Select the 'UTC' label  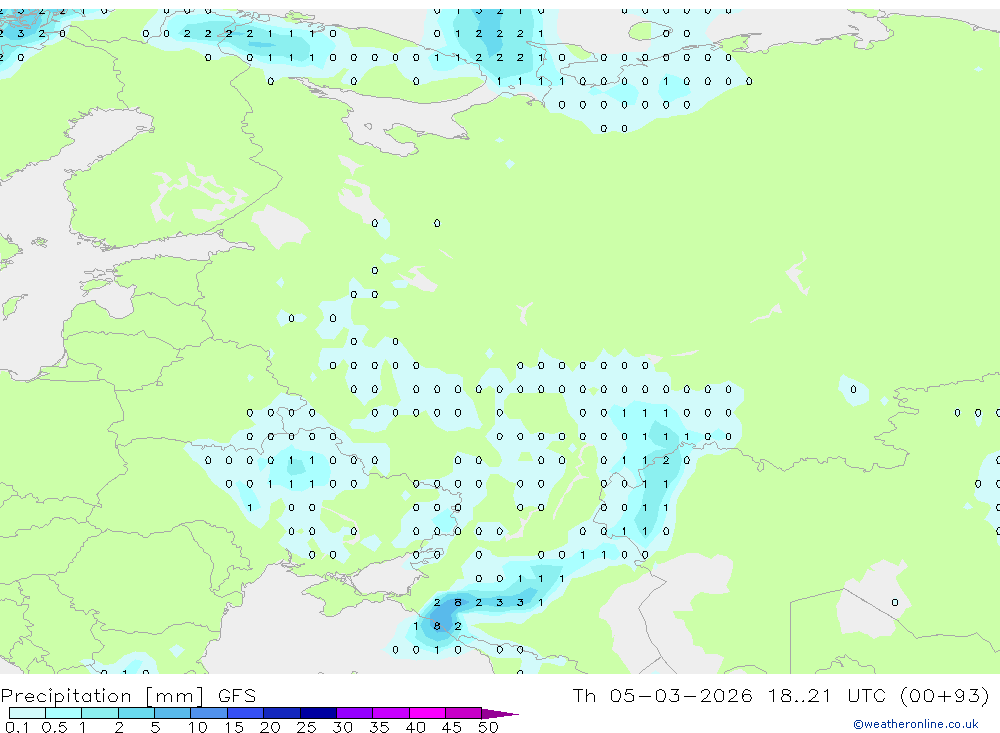pos(867,695)
